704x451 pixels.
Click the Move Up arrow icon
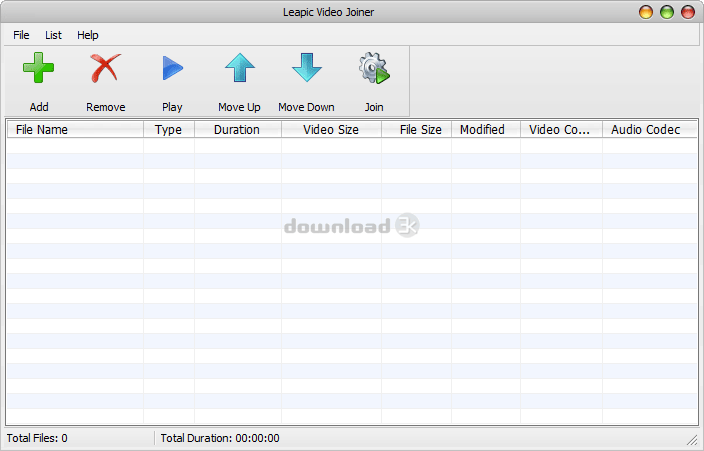point(240,68)
